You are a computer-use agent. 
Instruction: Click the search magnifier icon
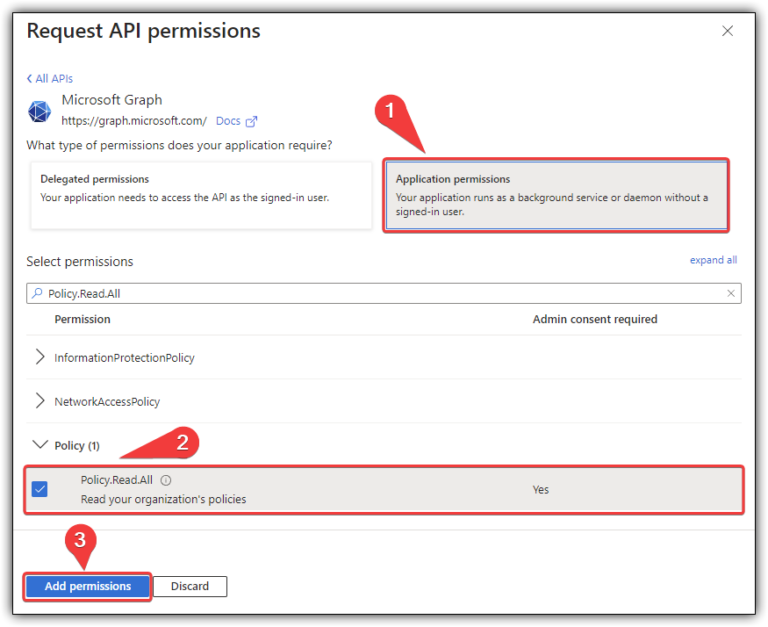[37, 293]
